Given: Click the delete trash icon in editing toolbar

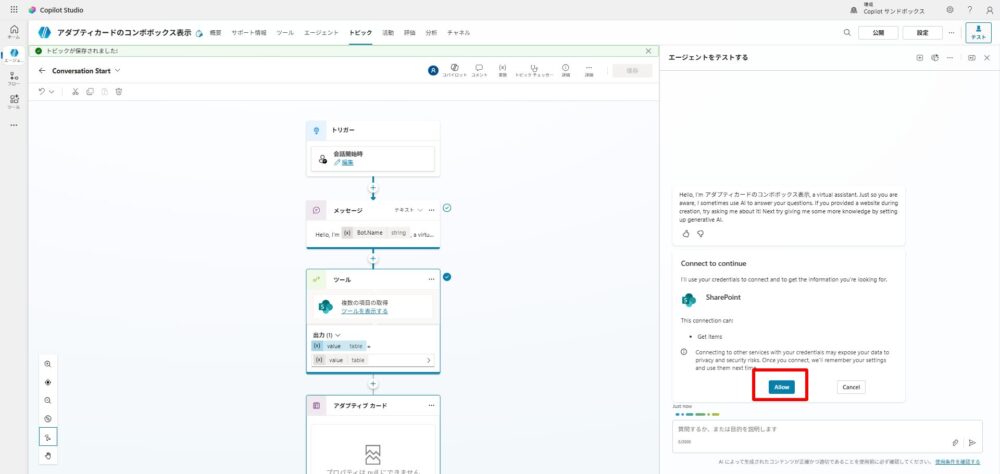Looking at the screenshot, I should point(119,91).
